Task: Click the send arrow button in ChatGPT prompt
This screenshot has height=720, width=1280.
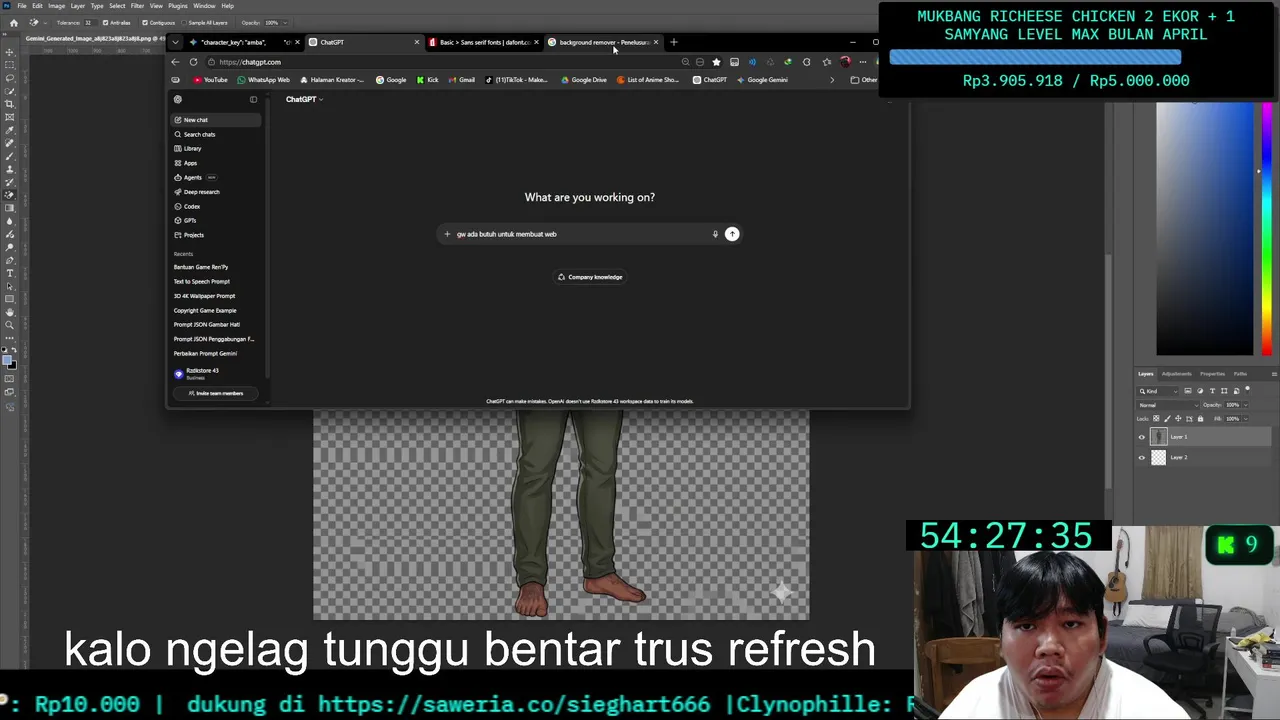Action: [732, 234]
